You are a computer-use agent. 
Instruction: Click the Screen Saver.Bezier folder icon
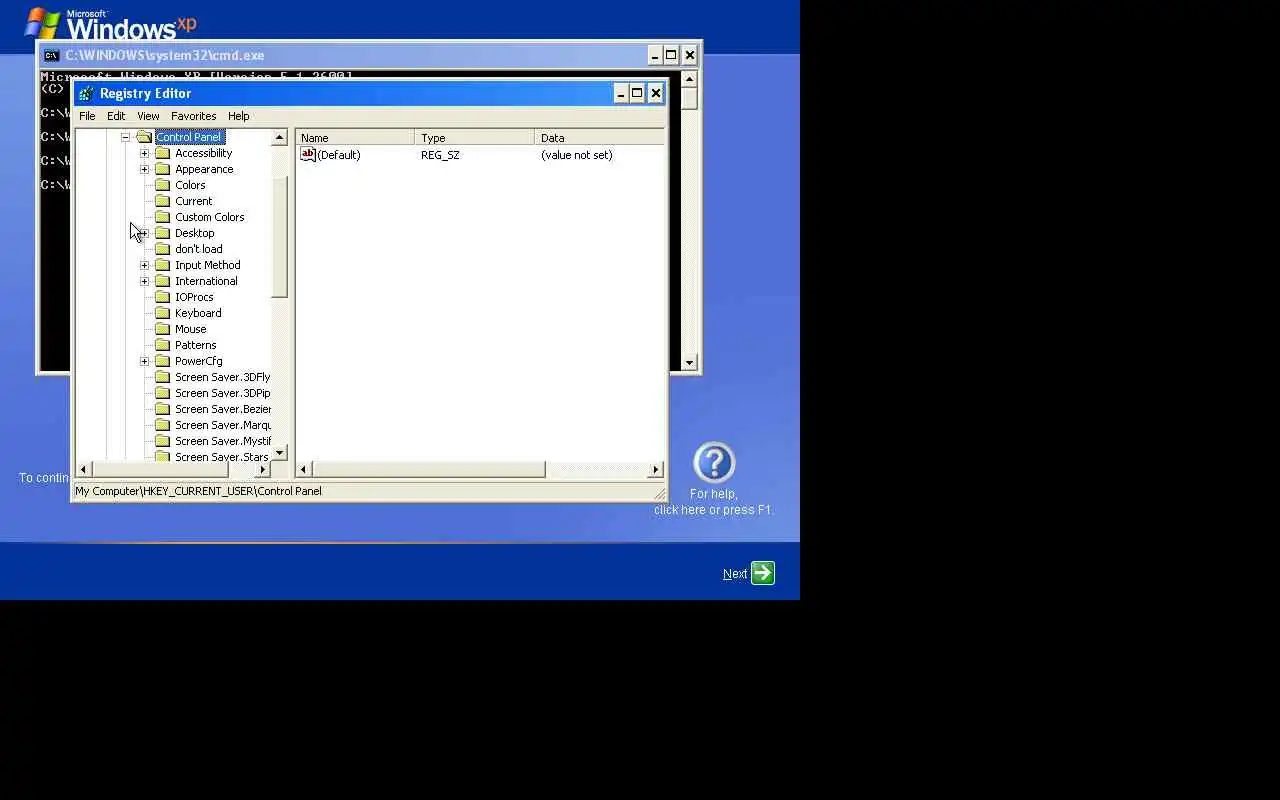[x=163, y=409]
